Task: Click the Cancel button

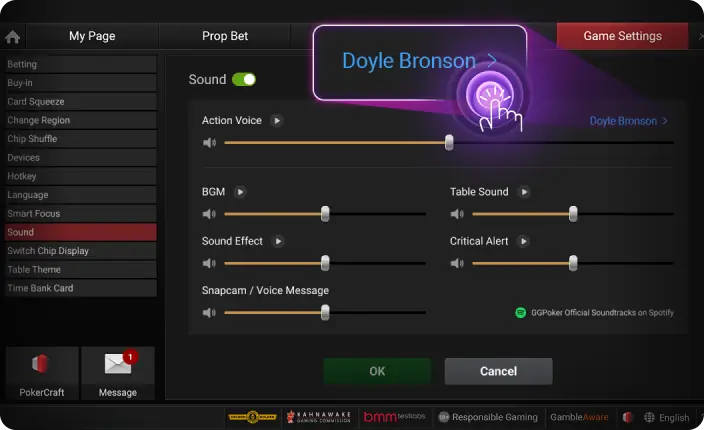Action: click(x=498, y=371)
